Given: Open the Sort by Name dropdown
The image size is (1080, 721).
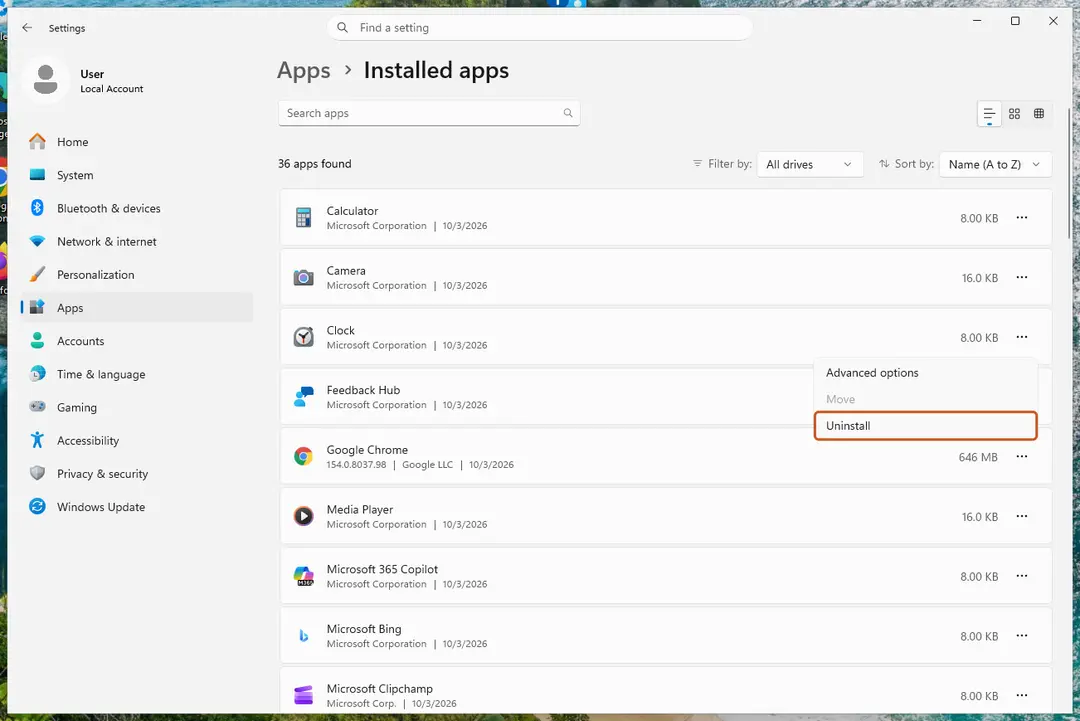Looking at the screenshot, I should (x=995, y=165).
